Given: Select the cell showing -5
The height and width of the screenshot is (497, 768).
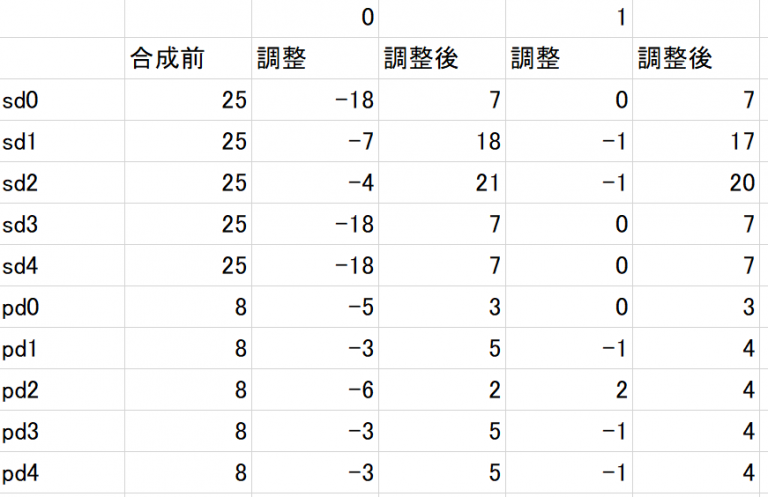Looking at the screenshot, I should [x=315, y=307].
